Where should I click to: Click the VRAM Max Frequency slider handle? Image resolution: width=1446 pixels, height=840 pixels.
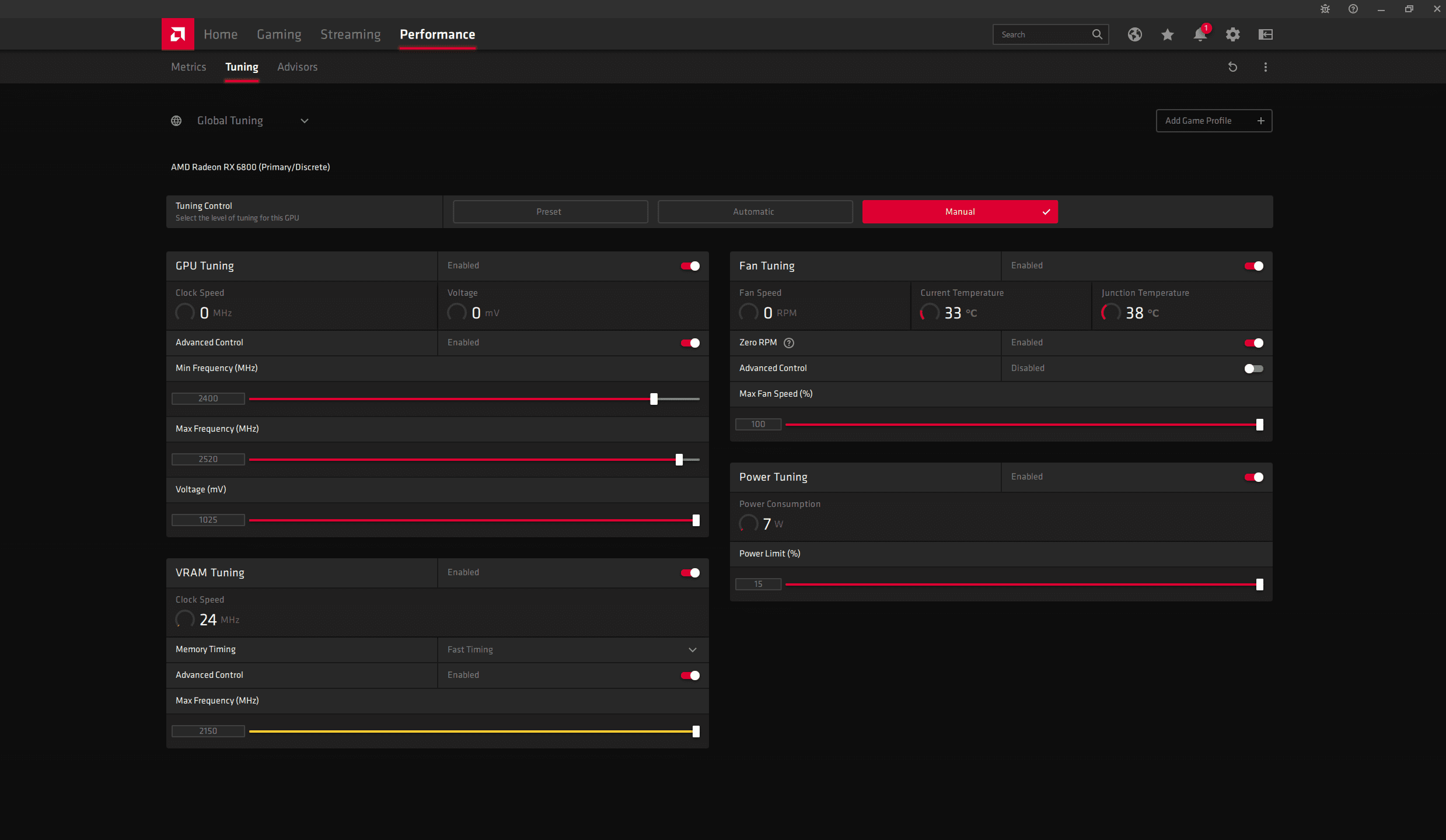696,731
